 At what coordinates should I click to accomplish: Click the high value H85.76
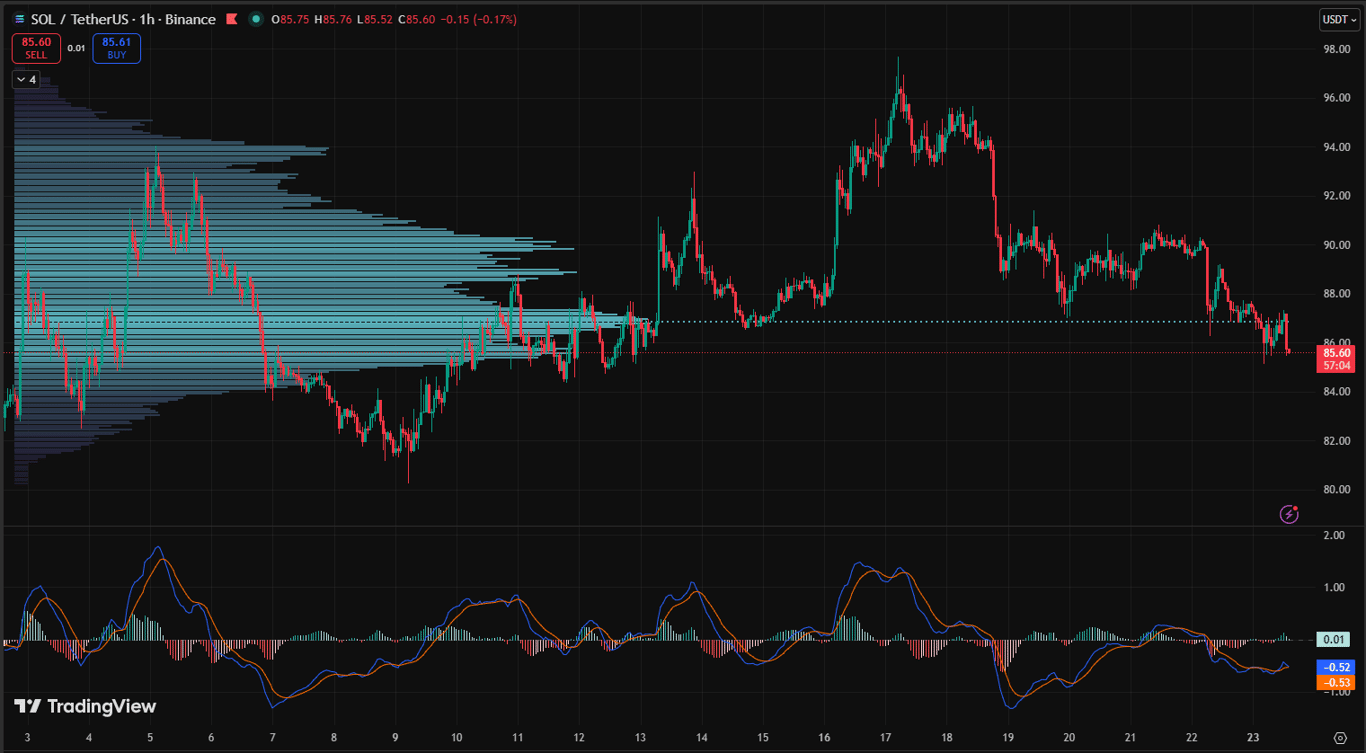tap(332, 19)
